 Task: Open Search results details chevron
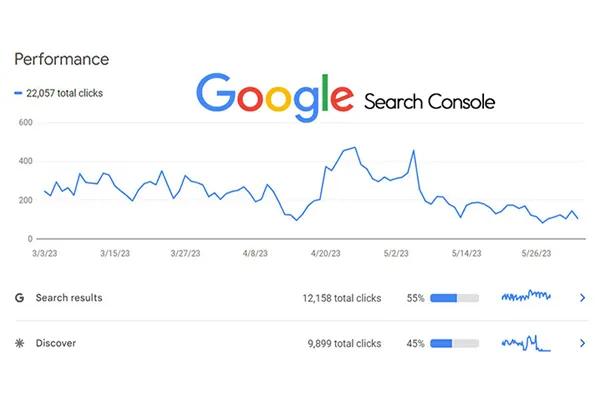pos(582,298)
